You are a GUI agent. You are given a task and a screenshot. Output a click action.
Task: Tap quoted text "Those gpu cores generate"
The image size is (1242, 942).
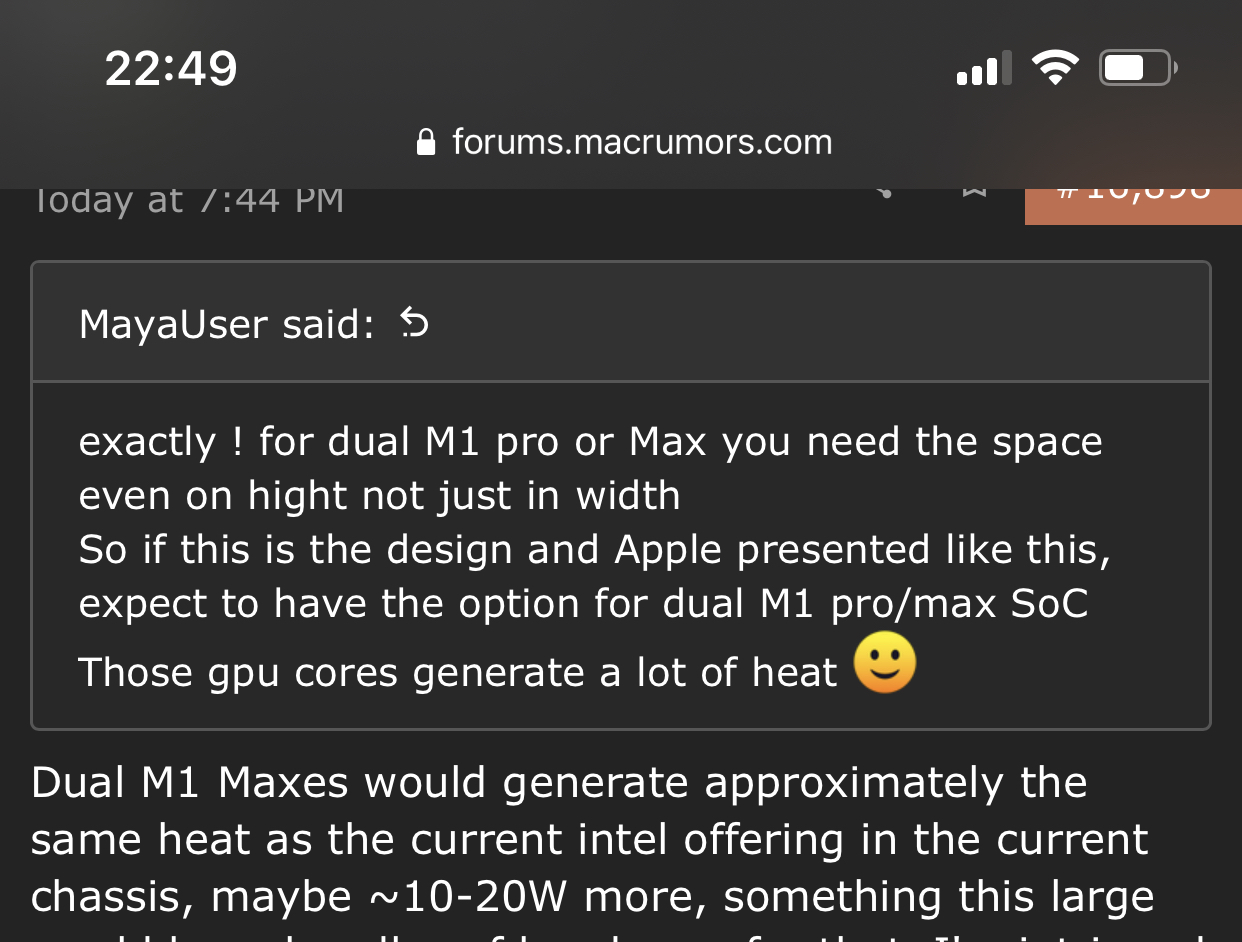click(457, 672)
